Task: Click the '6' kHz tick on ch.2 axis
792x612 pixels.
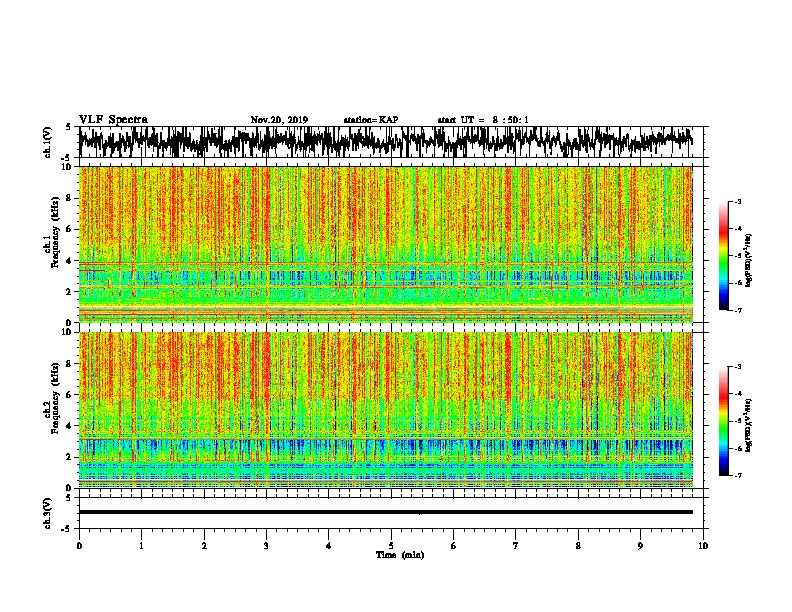Action: [69, 394]
